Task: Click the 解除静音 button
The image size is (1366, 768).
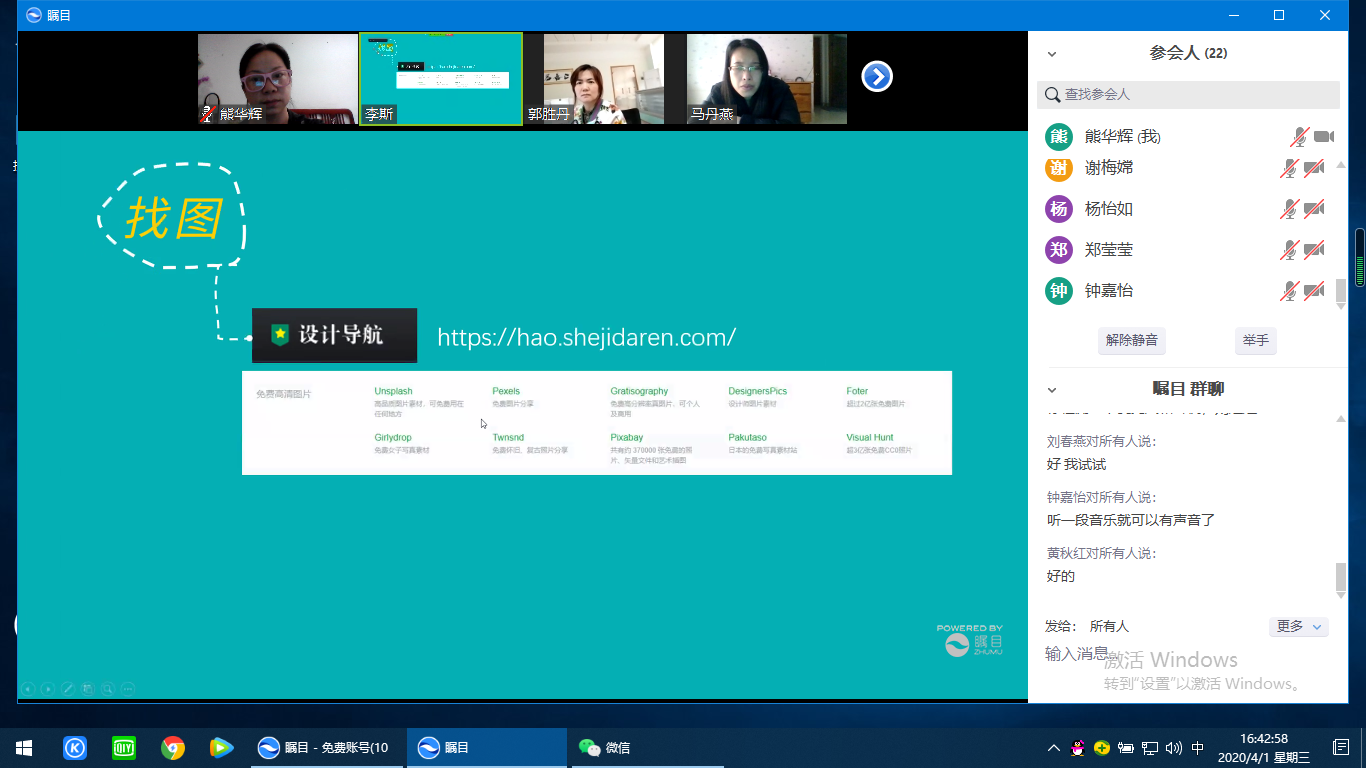Action: coord(1131,340)
